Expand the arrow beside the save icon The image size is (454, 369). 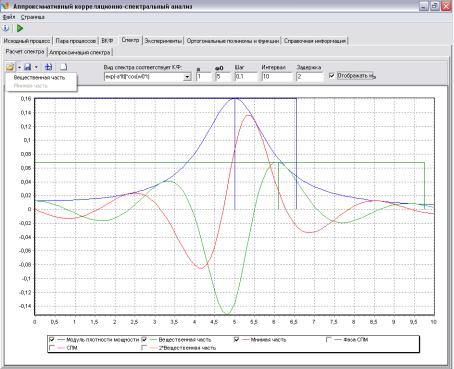(x=36, y=68)
